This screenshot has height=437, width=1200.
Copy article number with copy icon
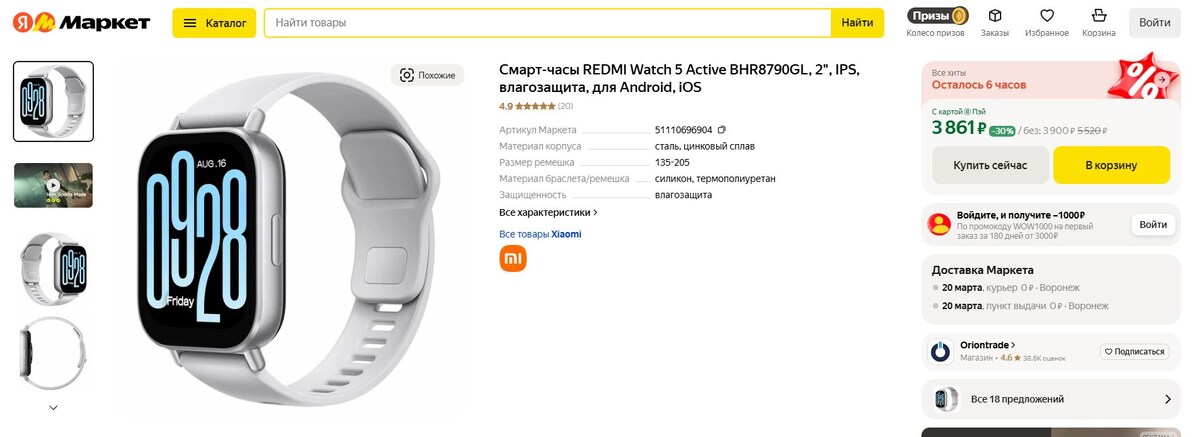point(722,130)
